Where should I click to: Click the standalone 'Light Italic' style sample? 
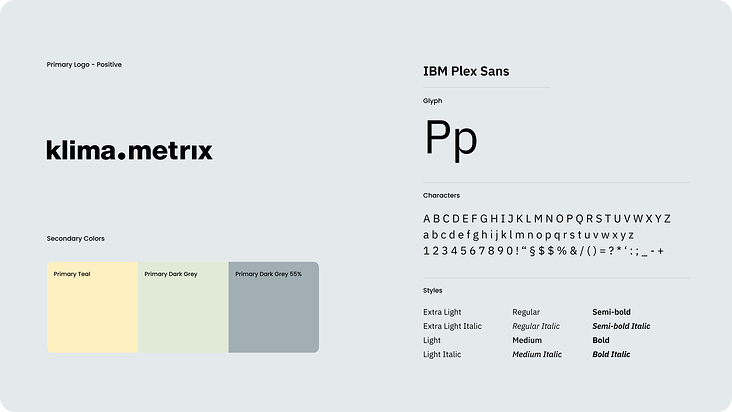pos(442,354)
